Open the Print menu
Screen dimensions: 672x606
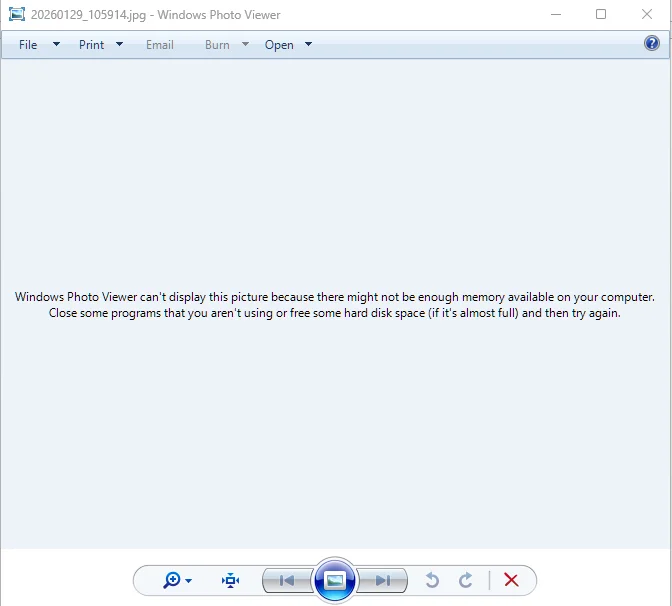[91, 45]
